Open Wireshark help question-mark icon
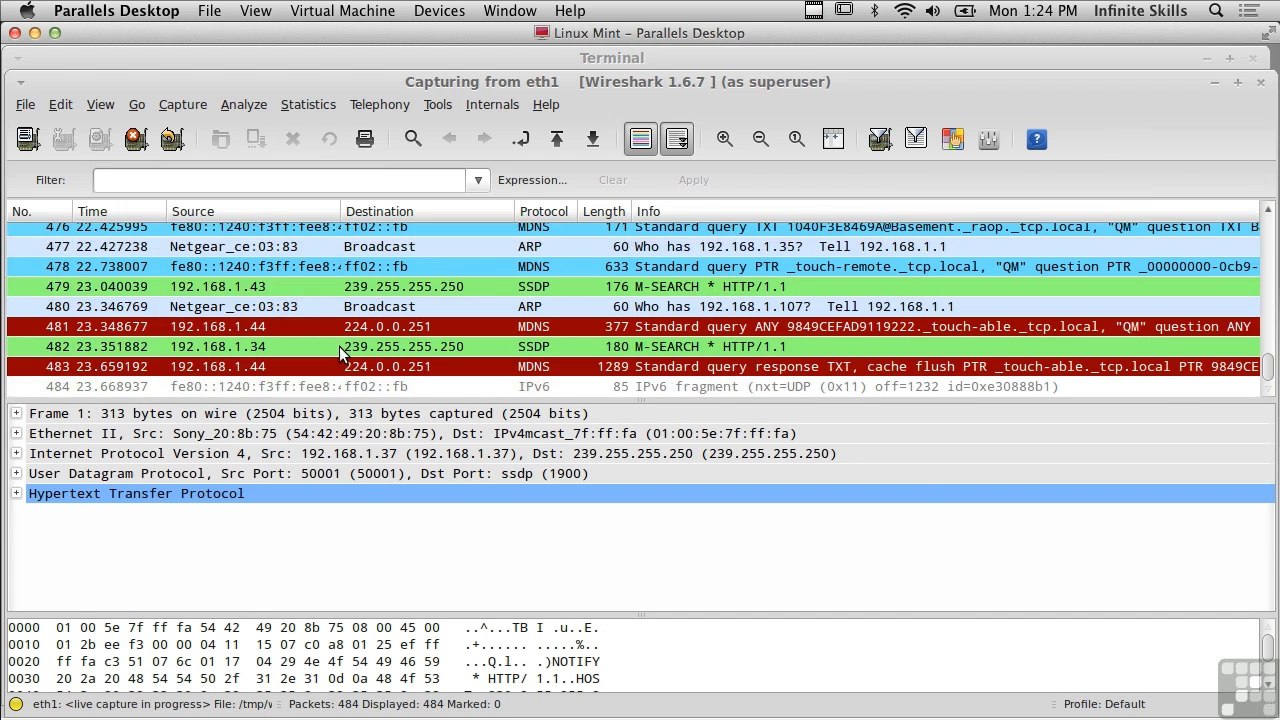1280x720 pixels. pos(1037,139)
